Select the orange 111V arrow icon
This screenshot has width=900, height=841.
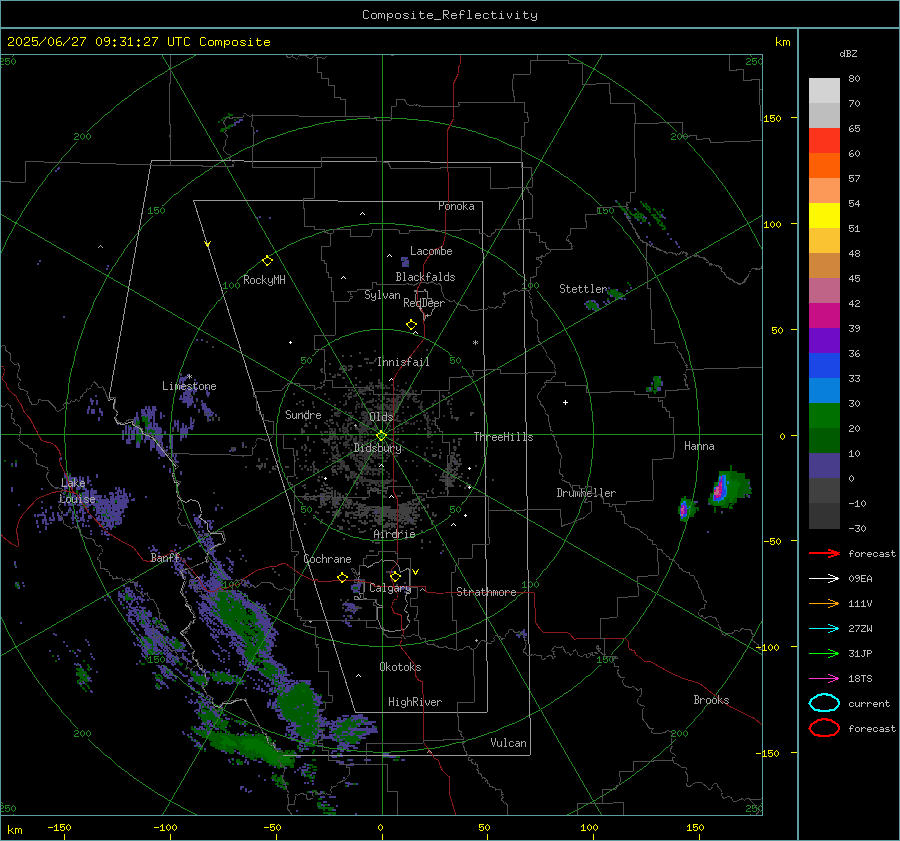point(824,603)
